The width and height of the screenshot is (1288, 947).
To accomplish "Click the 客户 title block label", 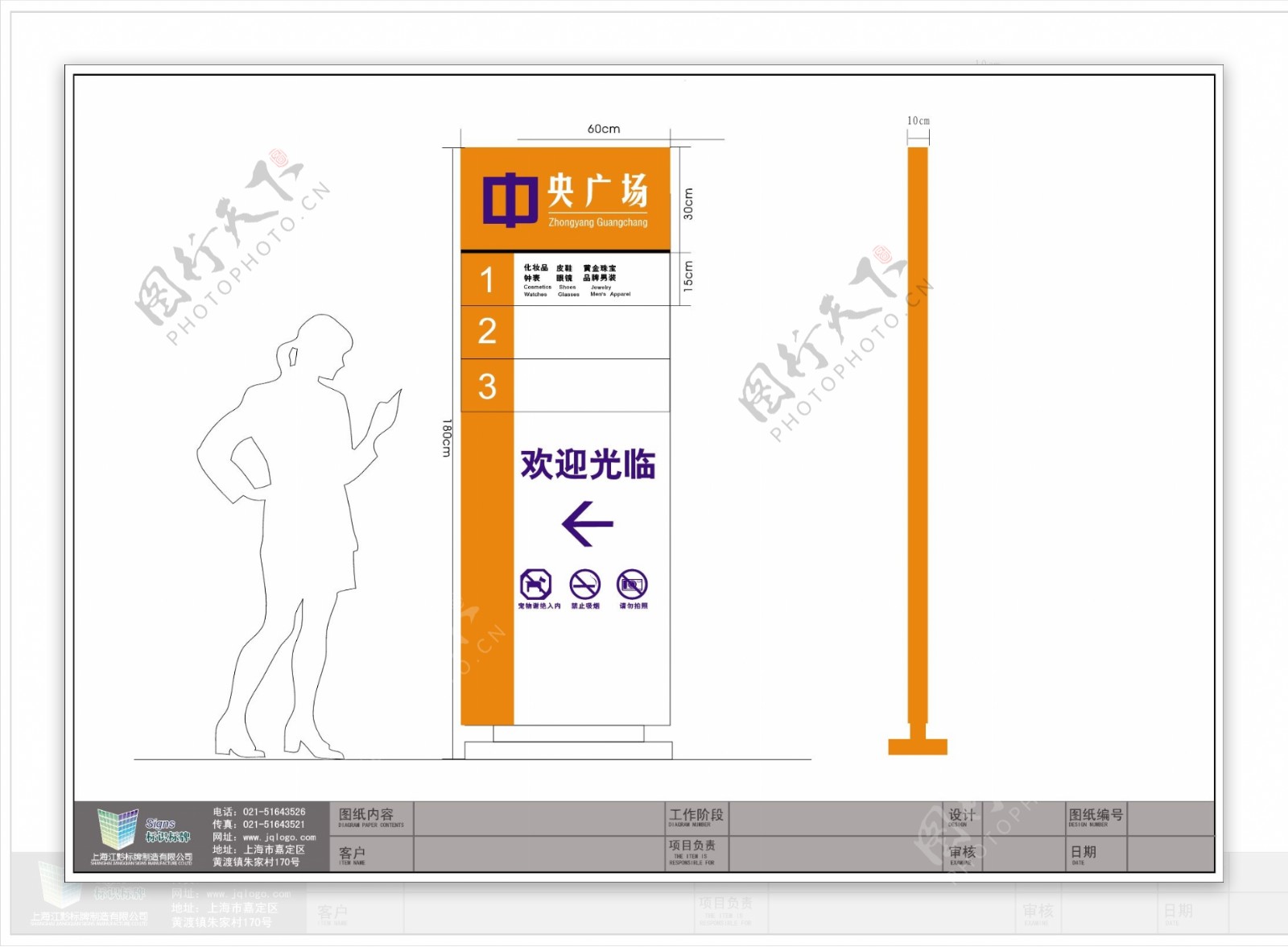I will click(352, 852).
